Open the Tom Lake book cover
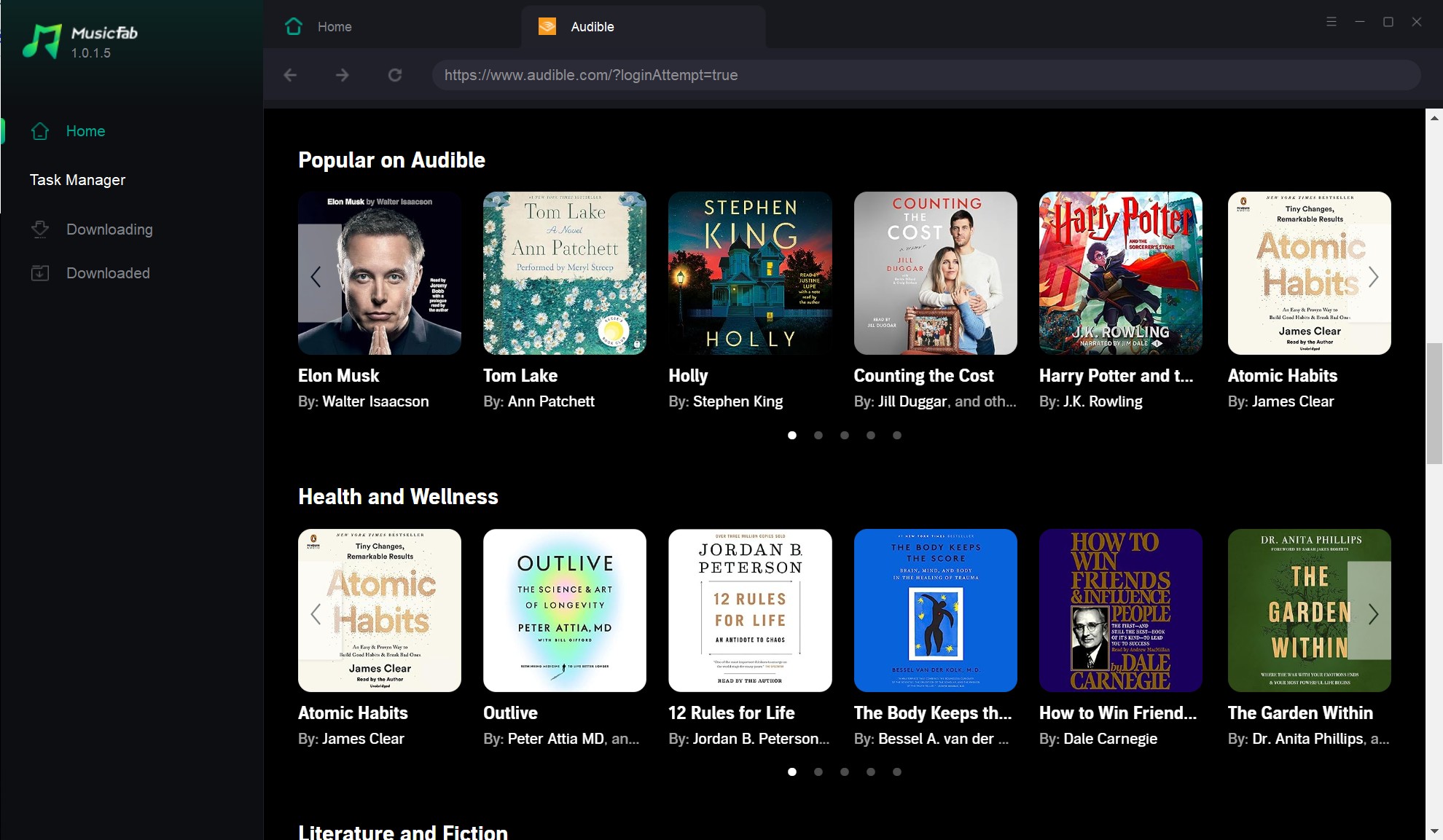Viewport: 1443px width, 840px height. click(x=565, y=273)
